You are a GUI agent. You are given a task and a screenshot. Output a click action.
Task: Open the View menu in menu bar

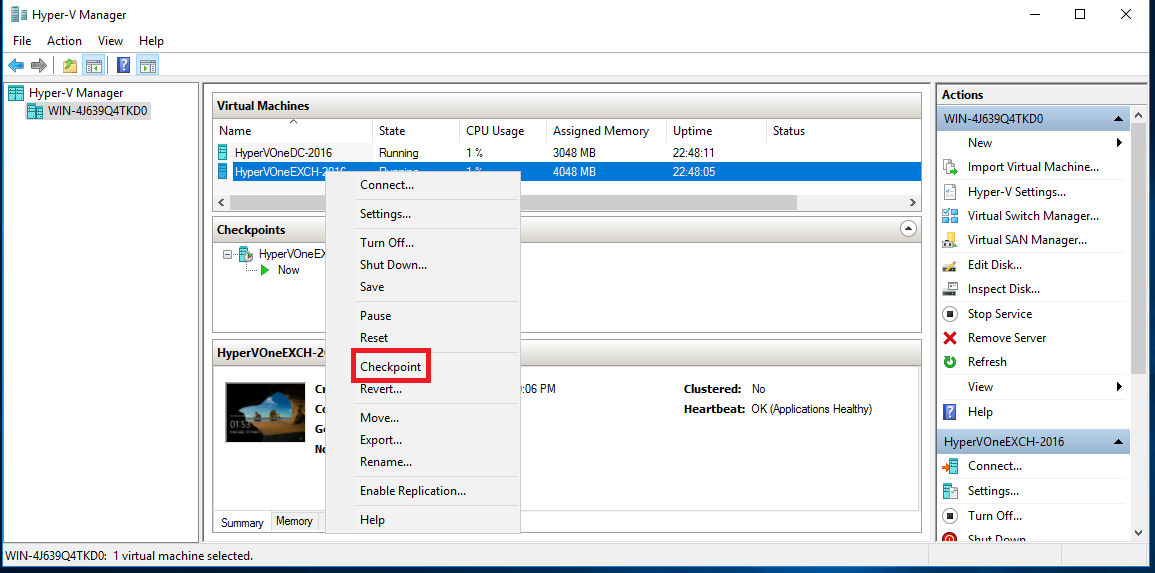point(110,41)
